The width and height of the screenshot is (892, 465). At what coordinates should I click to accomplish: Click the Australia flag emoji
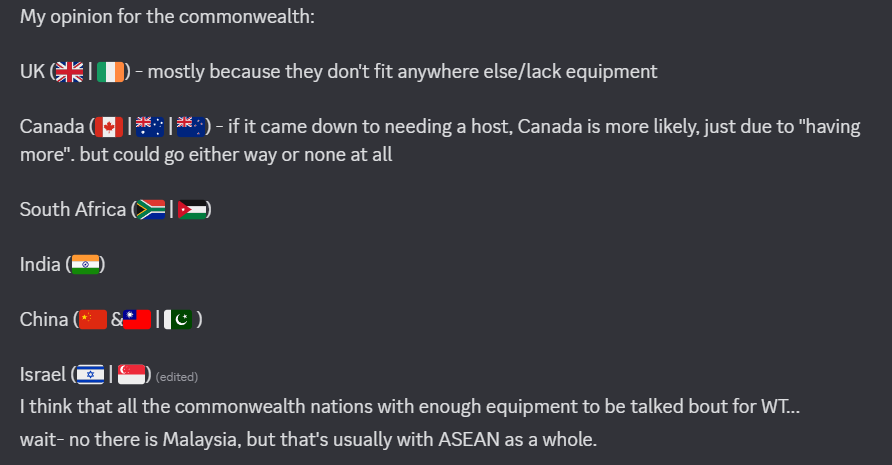point(149,127)
